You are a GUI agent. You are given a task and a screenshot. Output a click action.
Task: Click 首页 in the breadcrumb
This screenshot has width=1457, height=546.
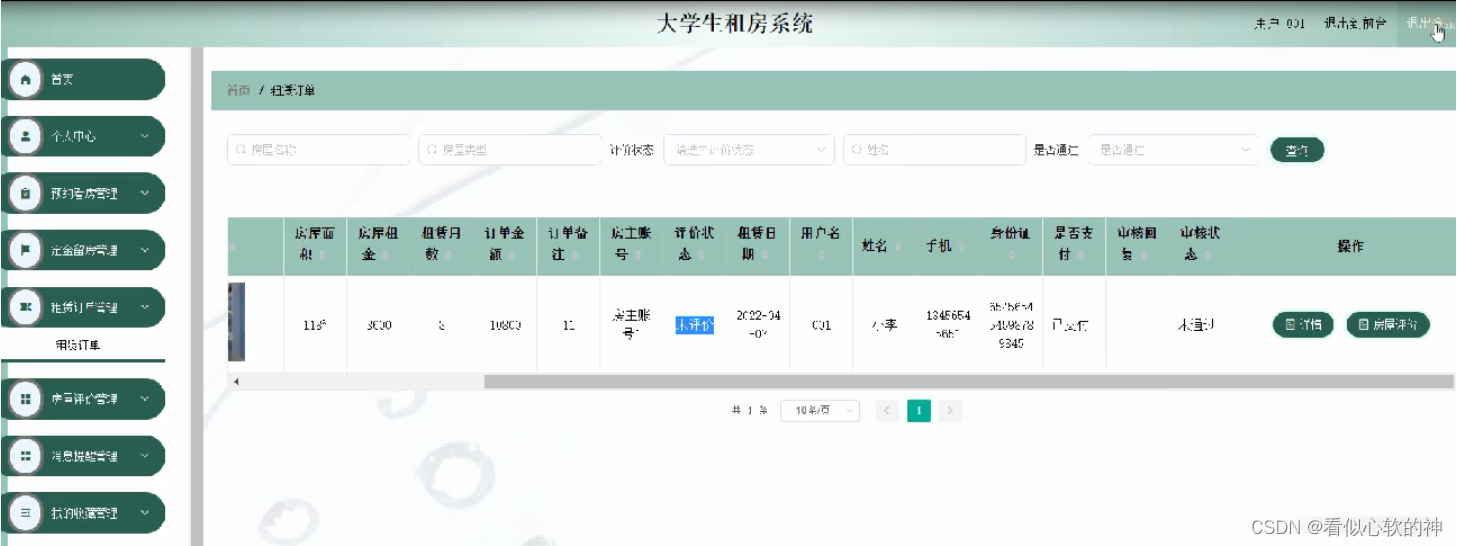pos(238,90)
